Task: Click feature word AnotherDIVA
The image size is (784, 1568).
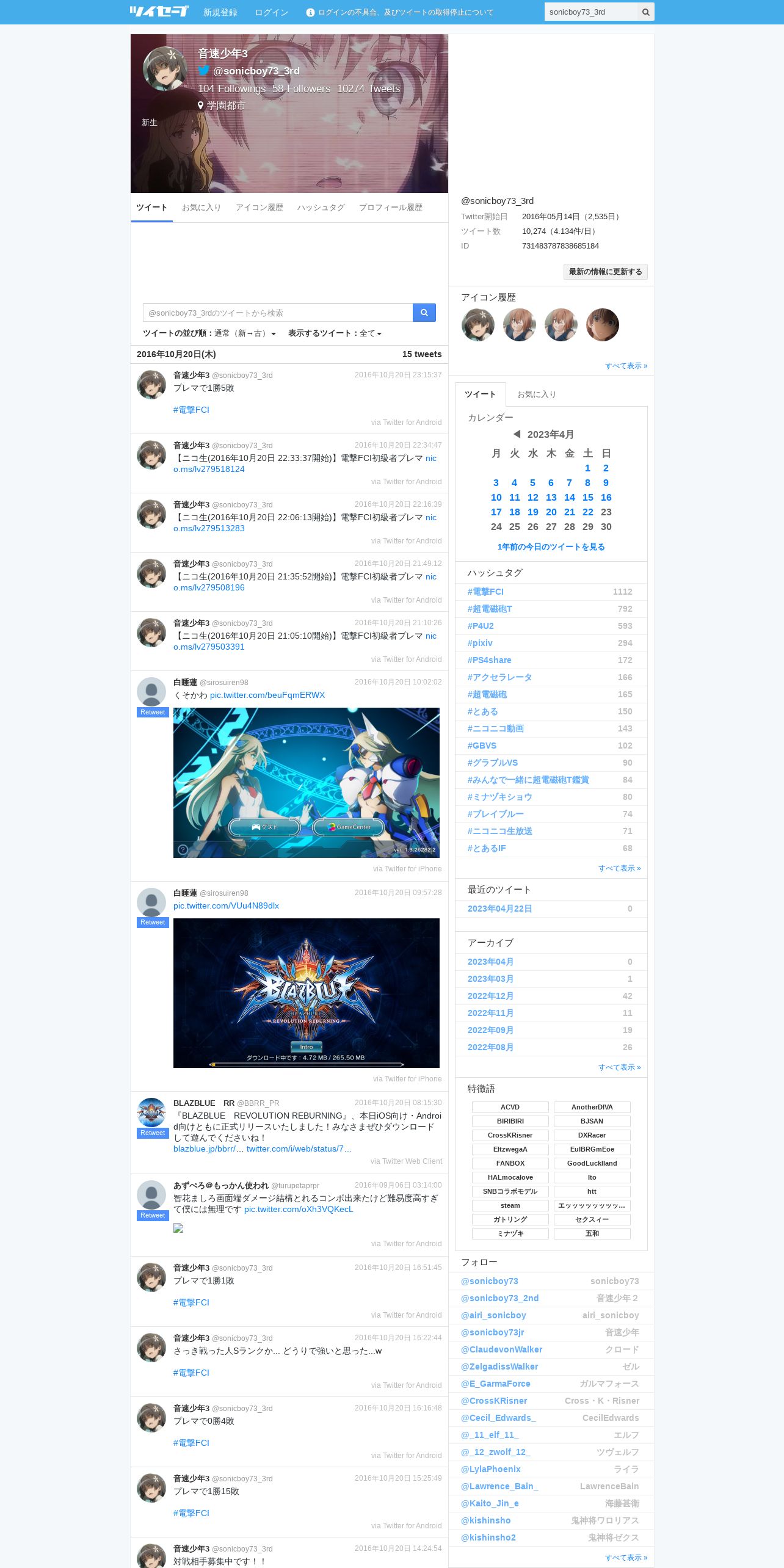Action: pos(592,1107)
